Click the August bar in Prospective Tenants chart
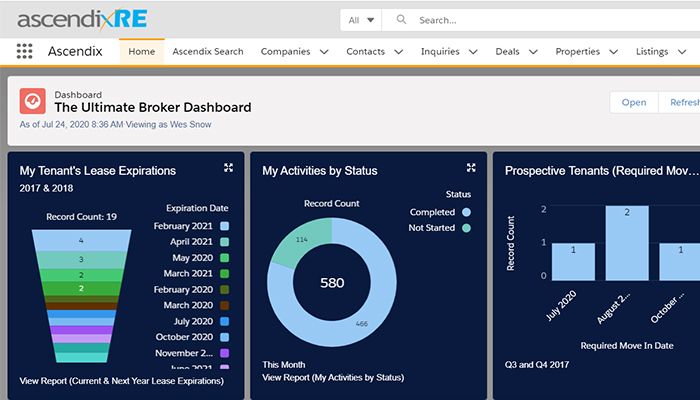 click(x=627, y=243)
